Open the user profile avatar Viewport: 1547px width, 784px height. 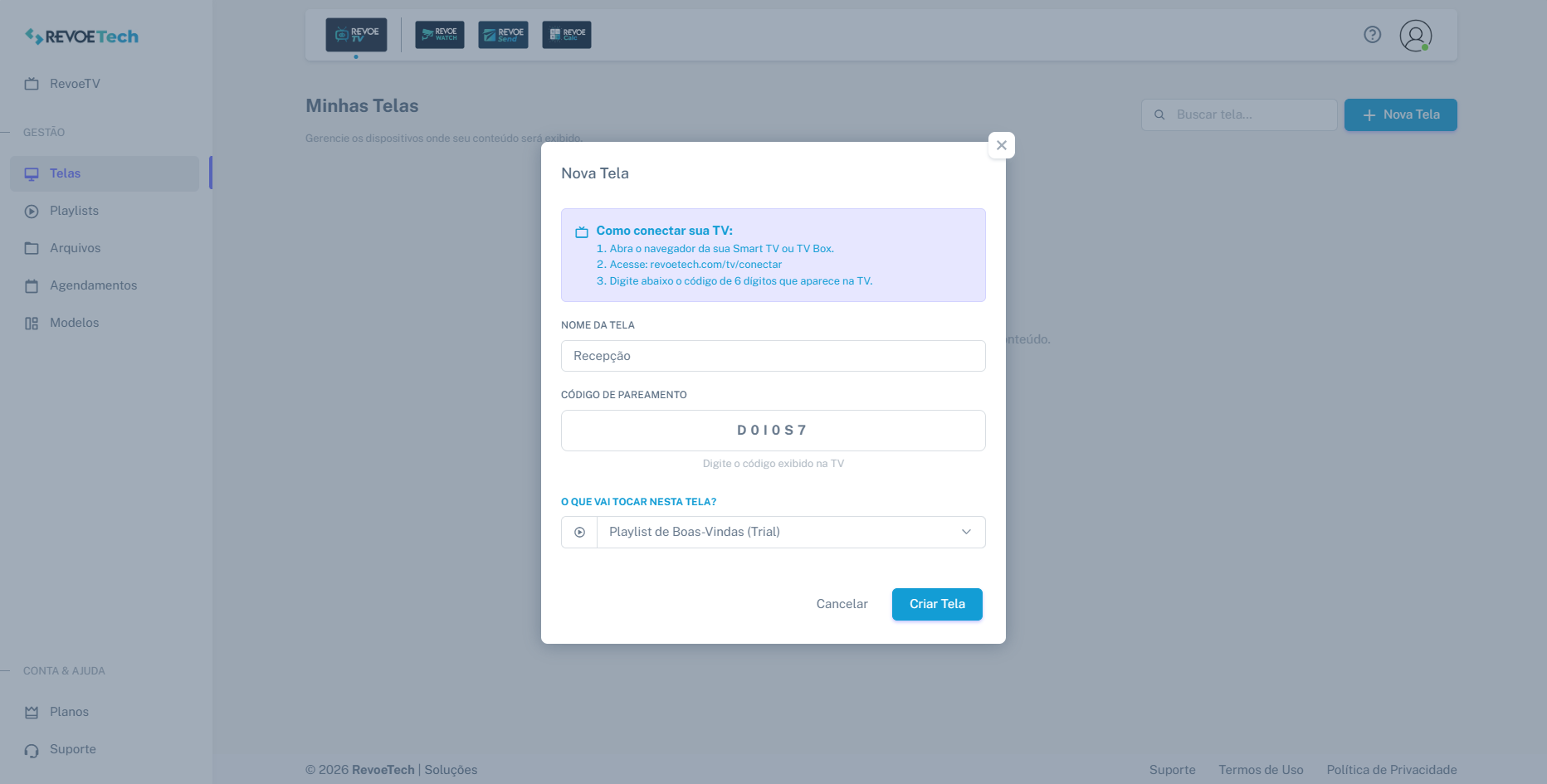pos(1415,36)
